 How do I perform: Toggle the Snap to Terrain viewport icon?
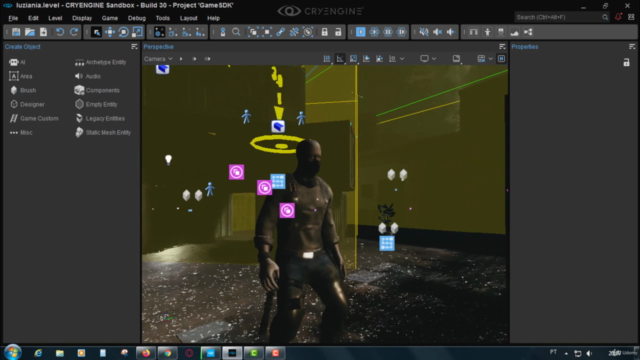tap(366, 59)
